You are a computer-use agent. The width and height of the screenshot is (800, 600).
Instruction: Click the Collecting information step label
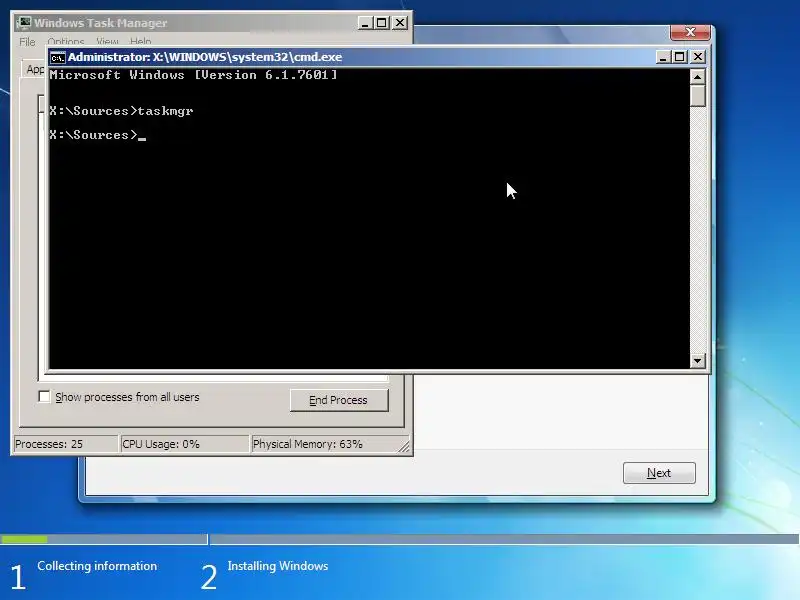pyautogui.click(x=97, y=566)
